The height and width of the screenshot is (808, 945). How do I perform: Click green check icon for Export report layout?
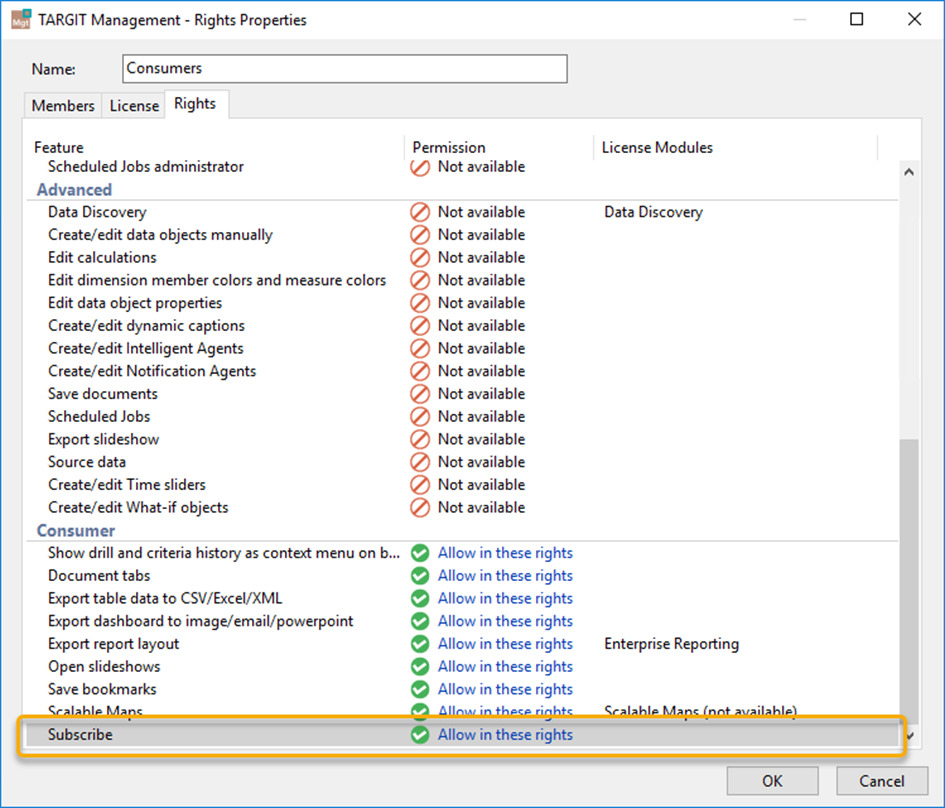click(x=420, y=644)
